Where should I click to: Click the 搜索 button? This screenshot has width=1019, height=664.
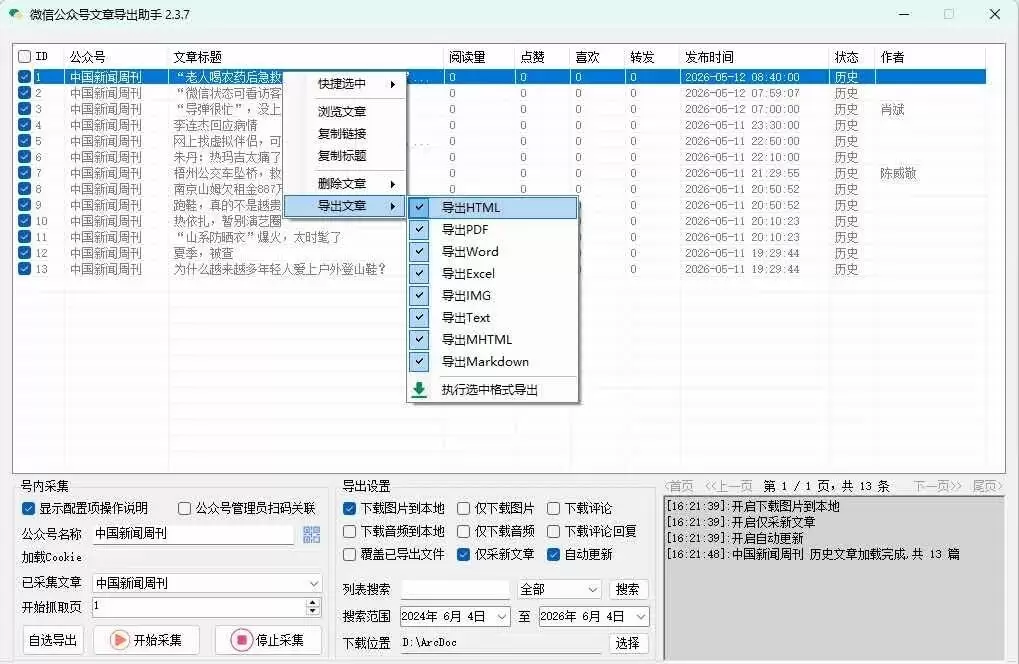[x=627, y=589]
